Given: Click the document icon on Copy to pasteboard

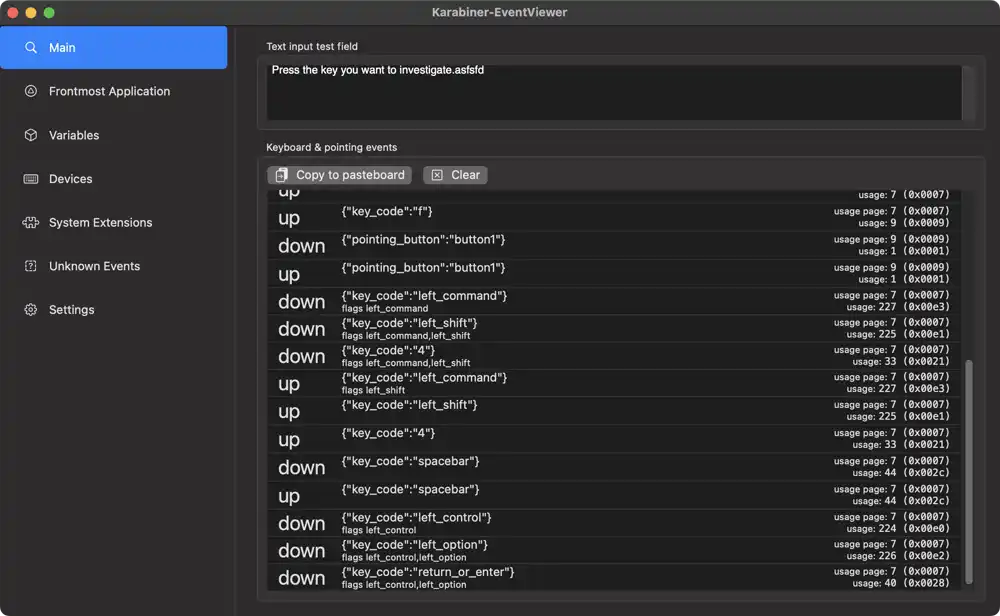Looking at the screenshot, I should [282, 175].
